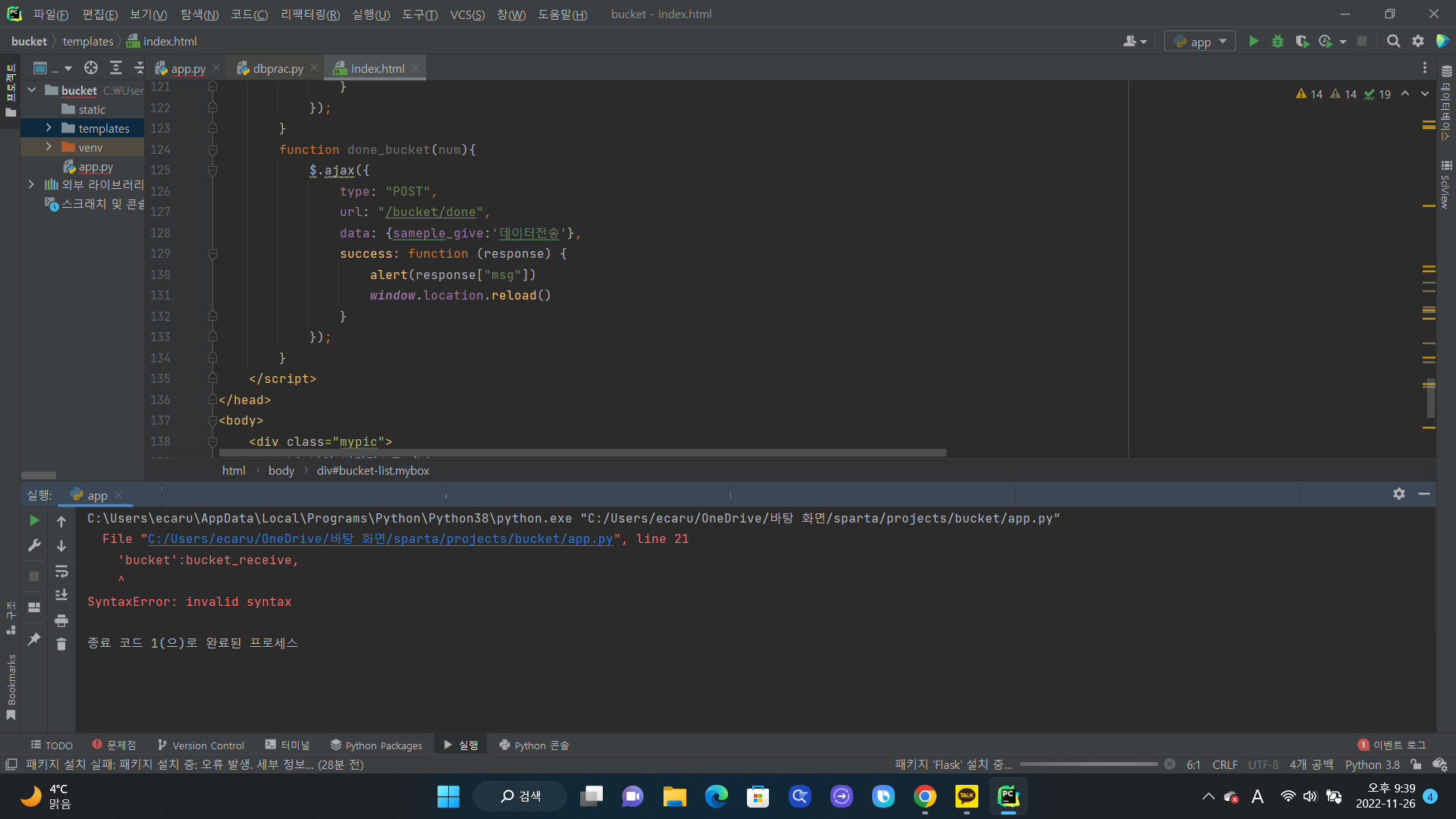Open the user account dropdown in toolbar

coord(1134,42)
